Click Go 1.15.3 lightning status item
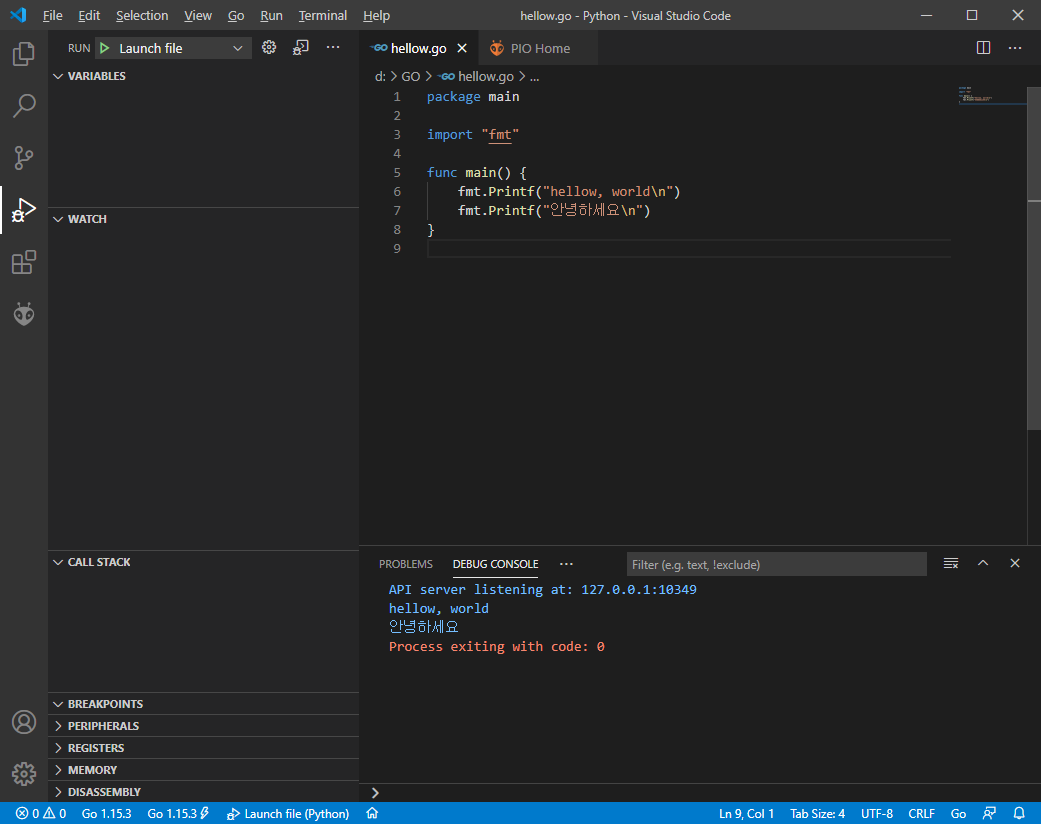 click(178, 813)
